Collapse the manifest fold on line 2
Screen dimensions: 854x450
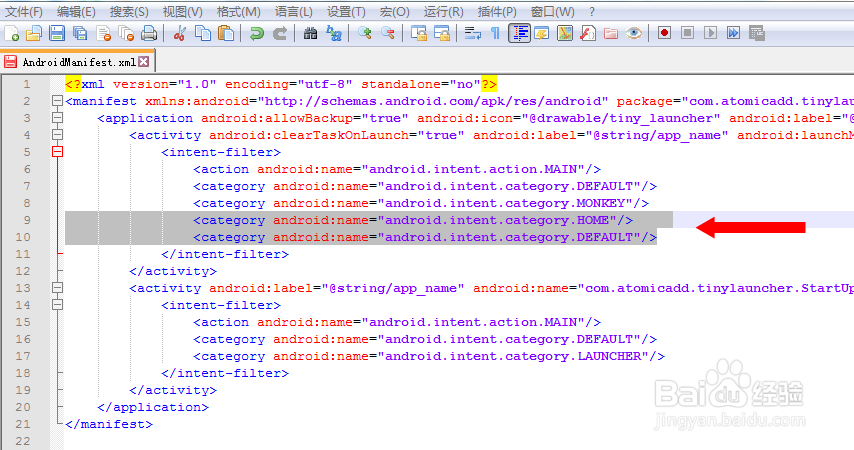57,101
